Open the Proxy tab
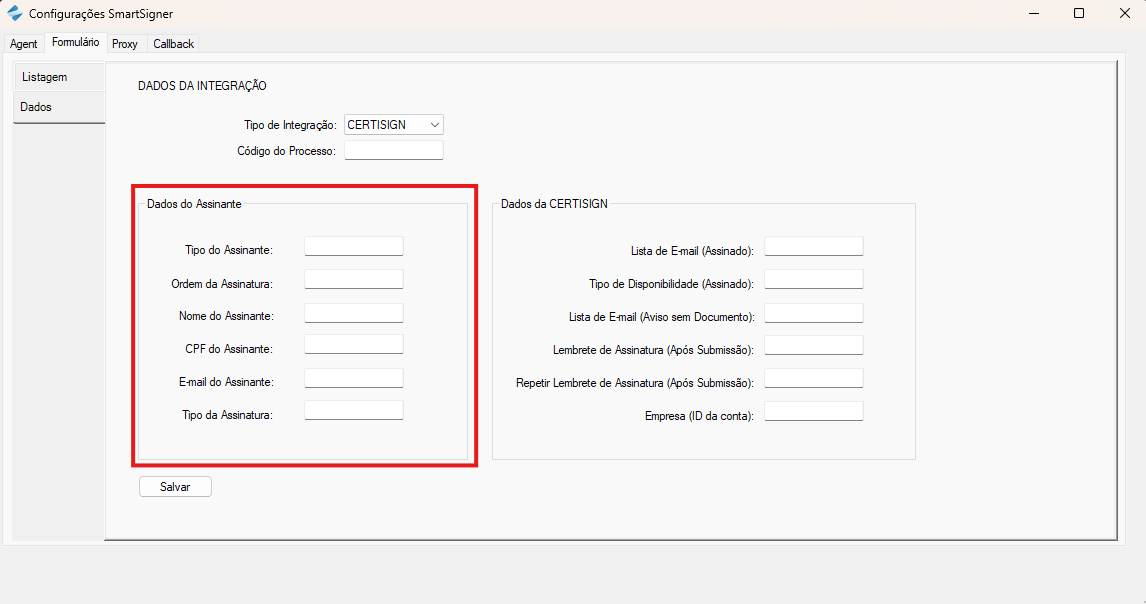 [125, 44]
